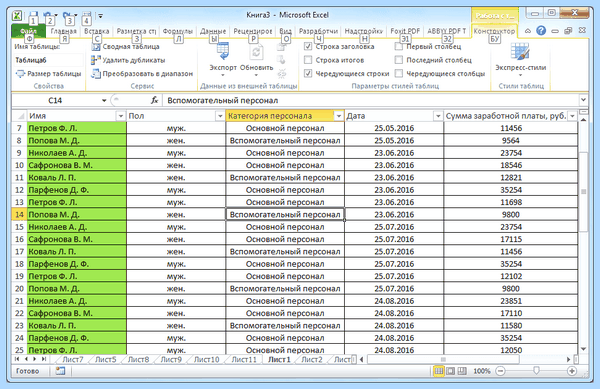Switch to Page Break preview icon

click(462, 371)
